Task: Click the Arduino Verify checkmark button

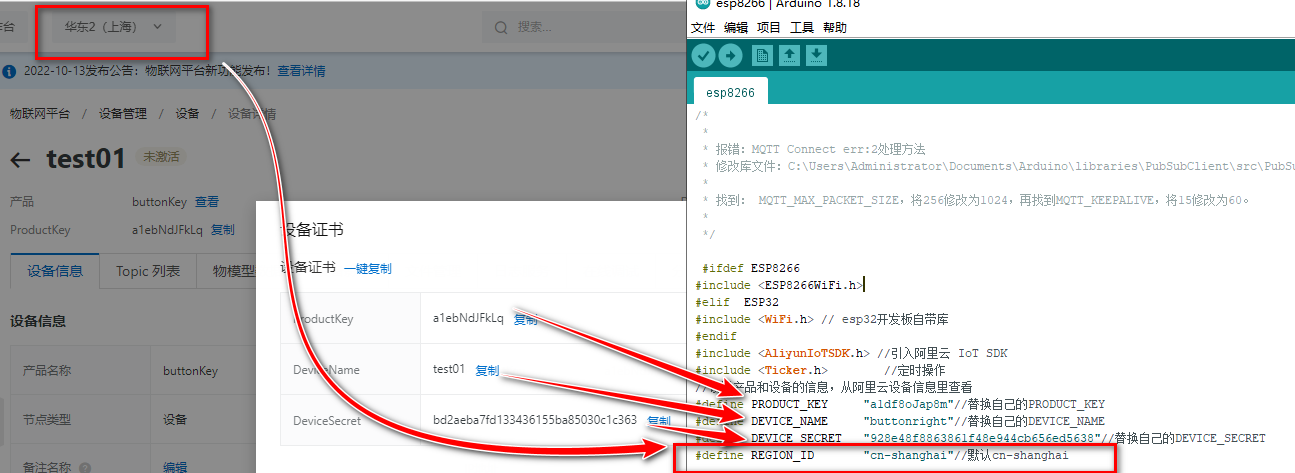Action: [x=705, y=55]
